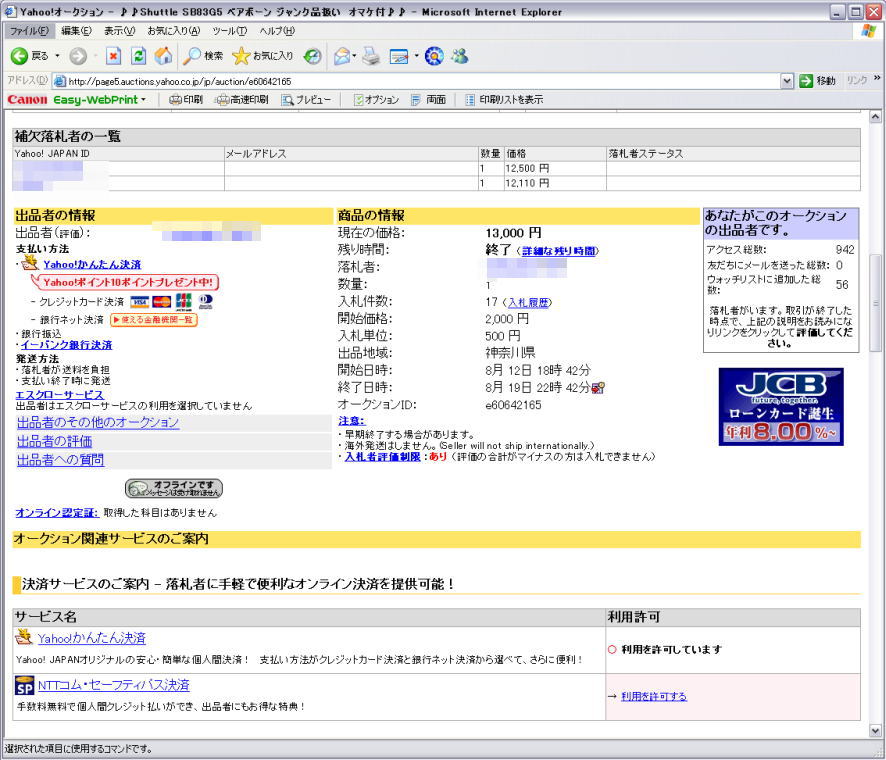Click 印刷リストを表示 button

(x=504, y=99)
